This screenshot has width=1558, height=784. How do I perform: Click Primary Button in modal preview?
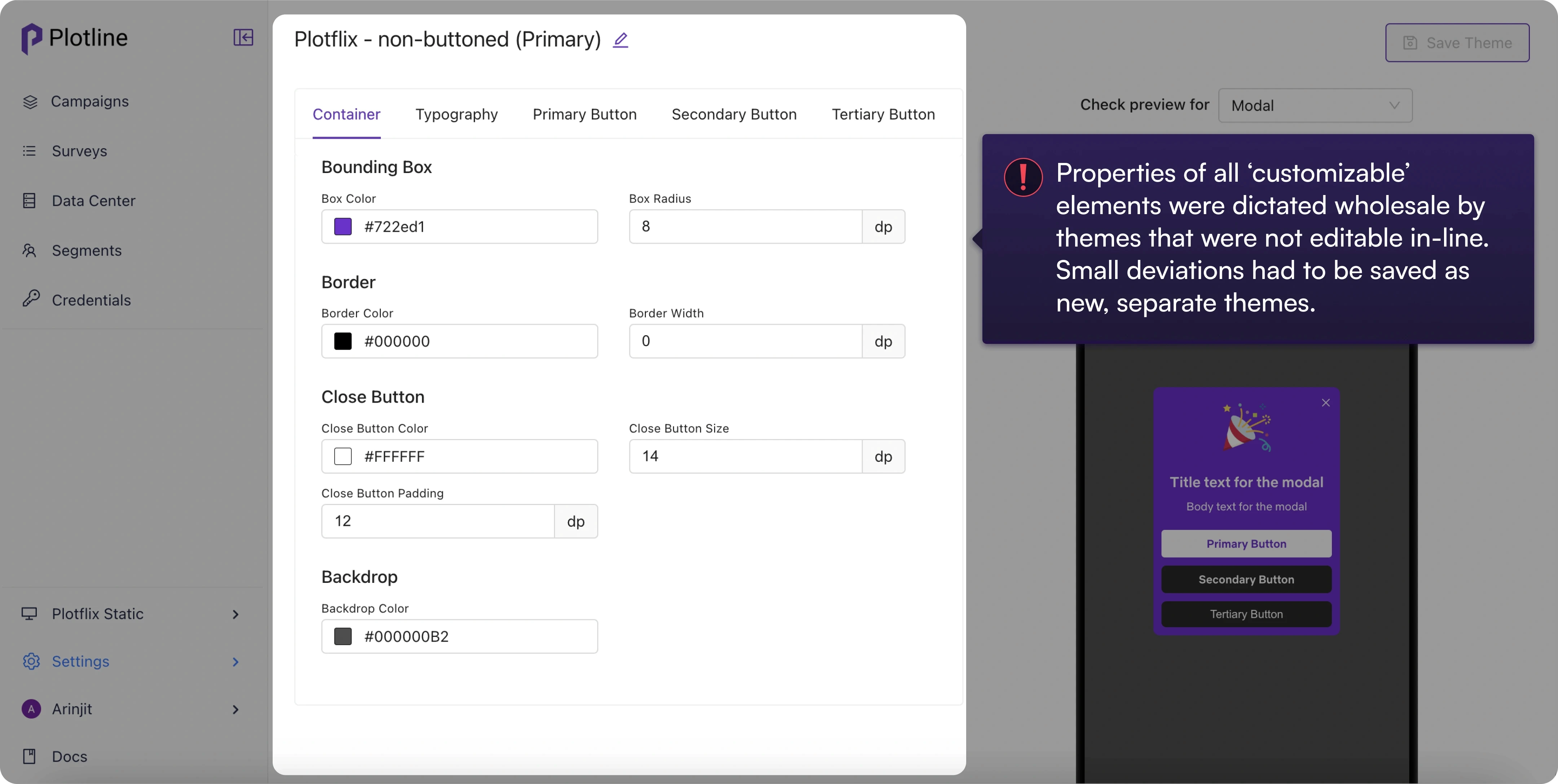click(1246, 544)
